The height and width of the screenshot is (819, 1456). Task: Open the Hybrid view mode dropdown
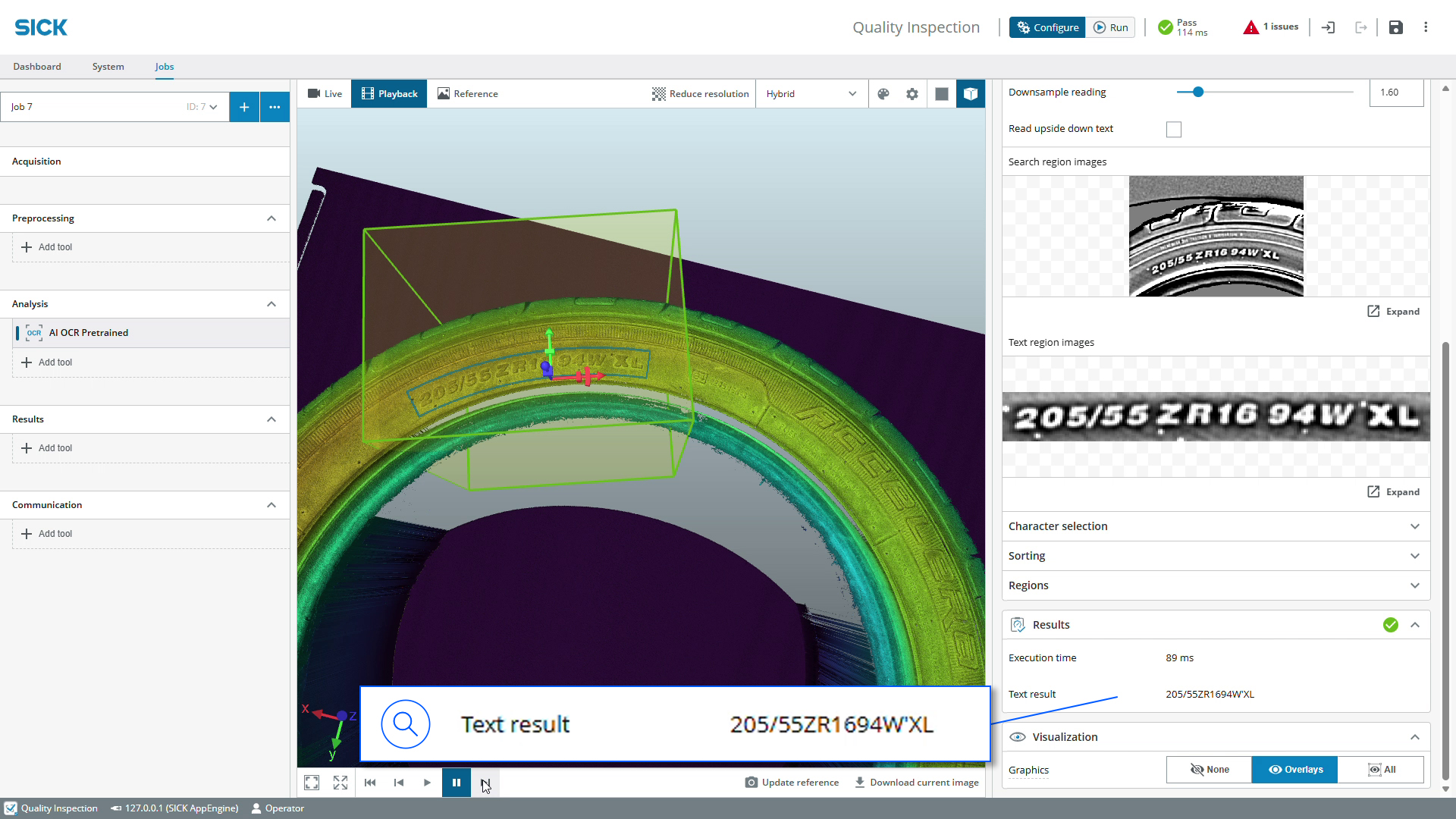pyautogui.click(x=811, y=94)
